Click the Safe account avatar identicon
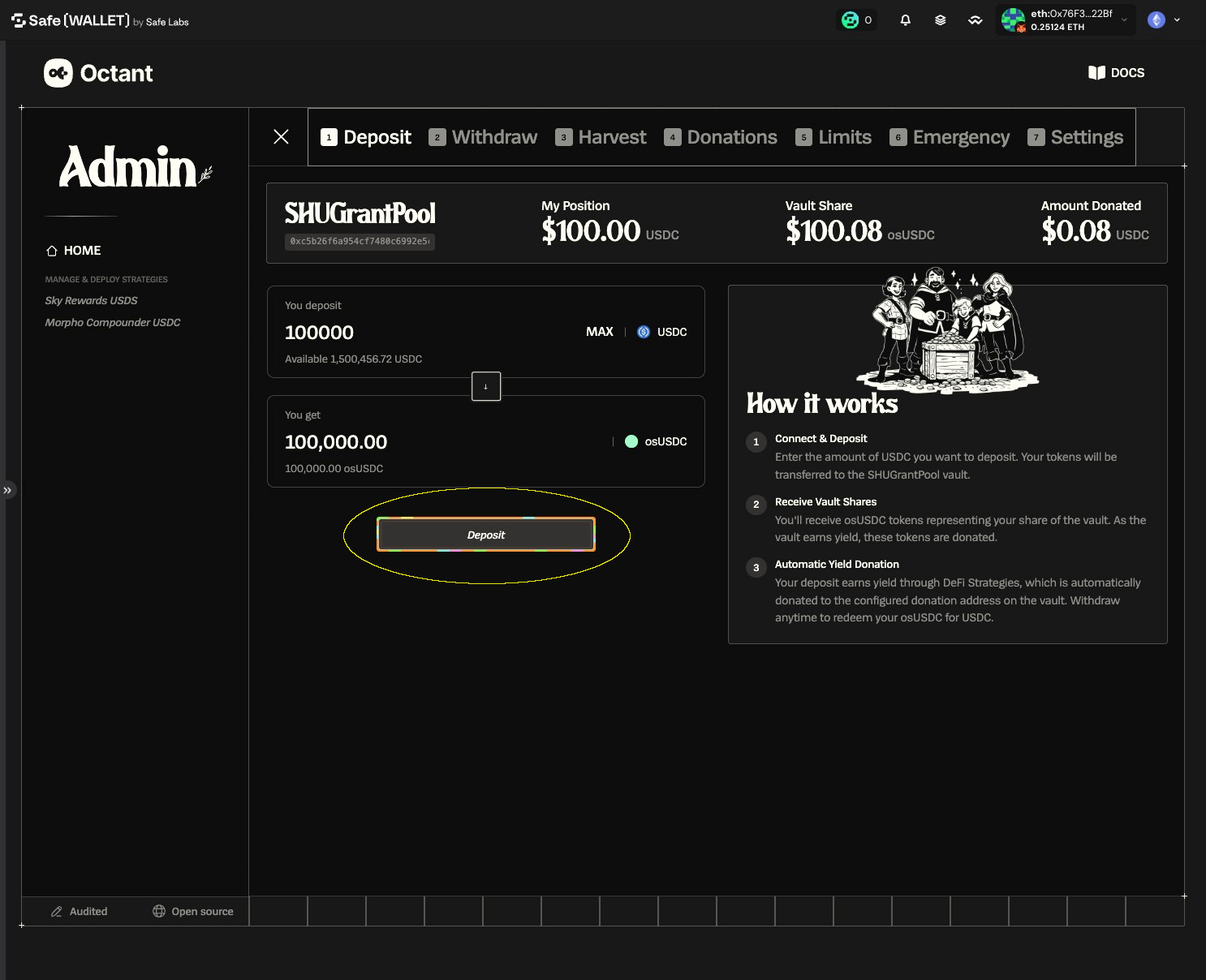Image resolution: width=1206 pixels, height=980 pixels. point(1013,20)
